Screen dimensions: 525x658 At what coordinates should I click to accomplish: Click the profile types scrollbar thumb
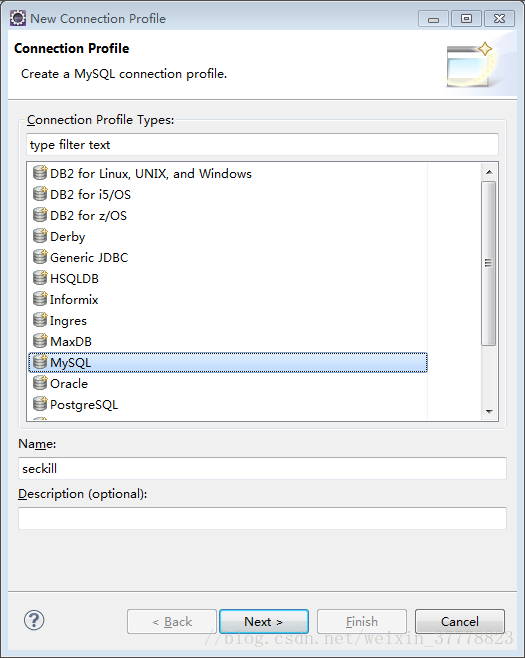(488, 264)
